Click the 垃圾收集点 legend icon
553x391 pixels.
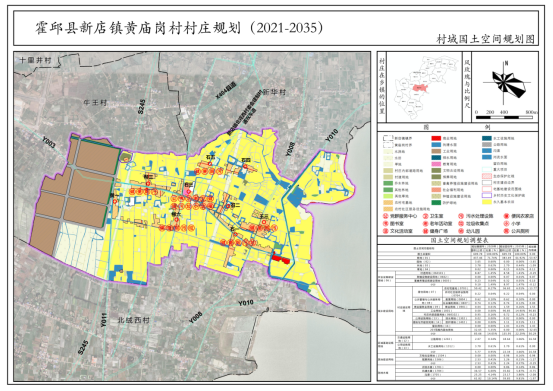(461, 224)
